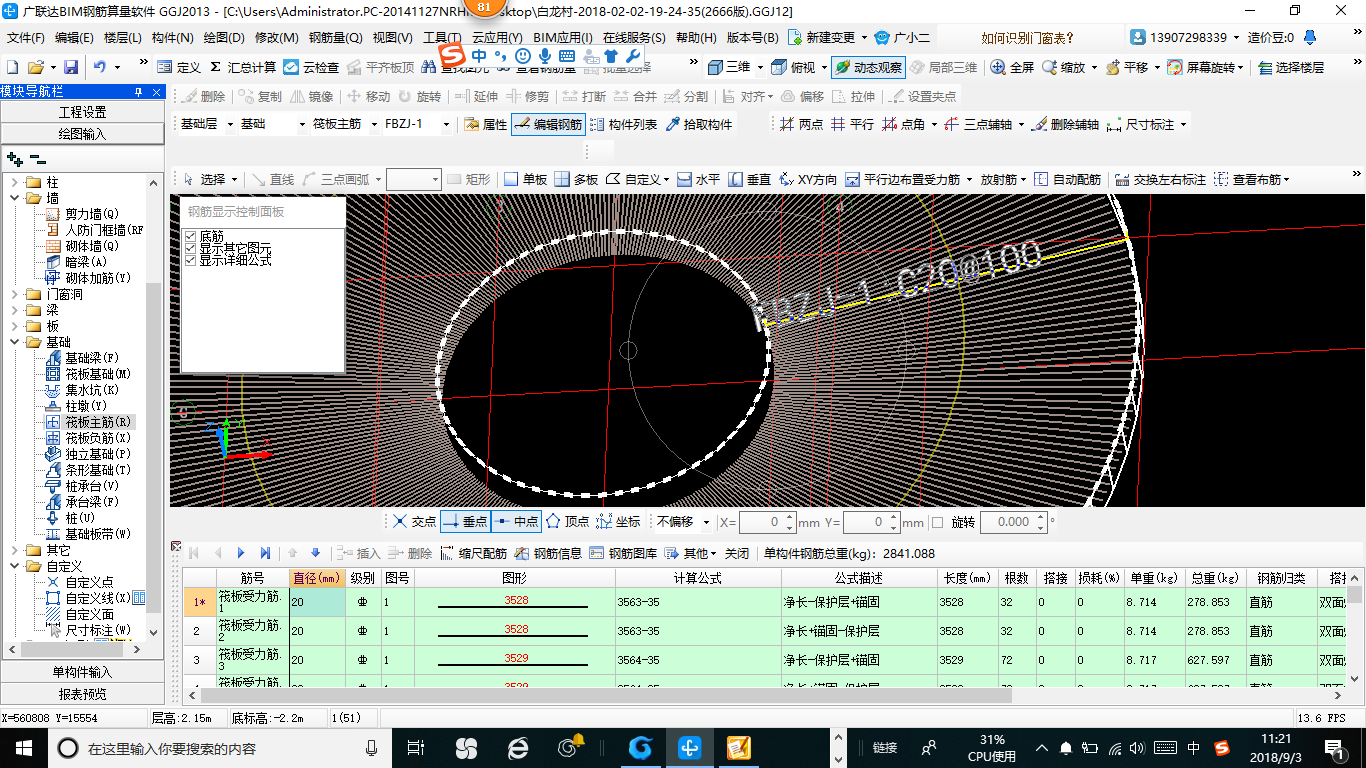Click the New file icon
The image size is (1366, 768).
[13, 67]
